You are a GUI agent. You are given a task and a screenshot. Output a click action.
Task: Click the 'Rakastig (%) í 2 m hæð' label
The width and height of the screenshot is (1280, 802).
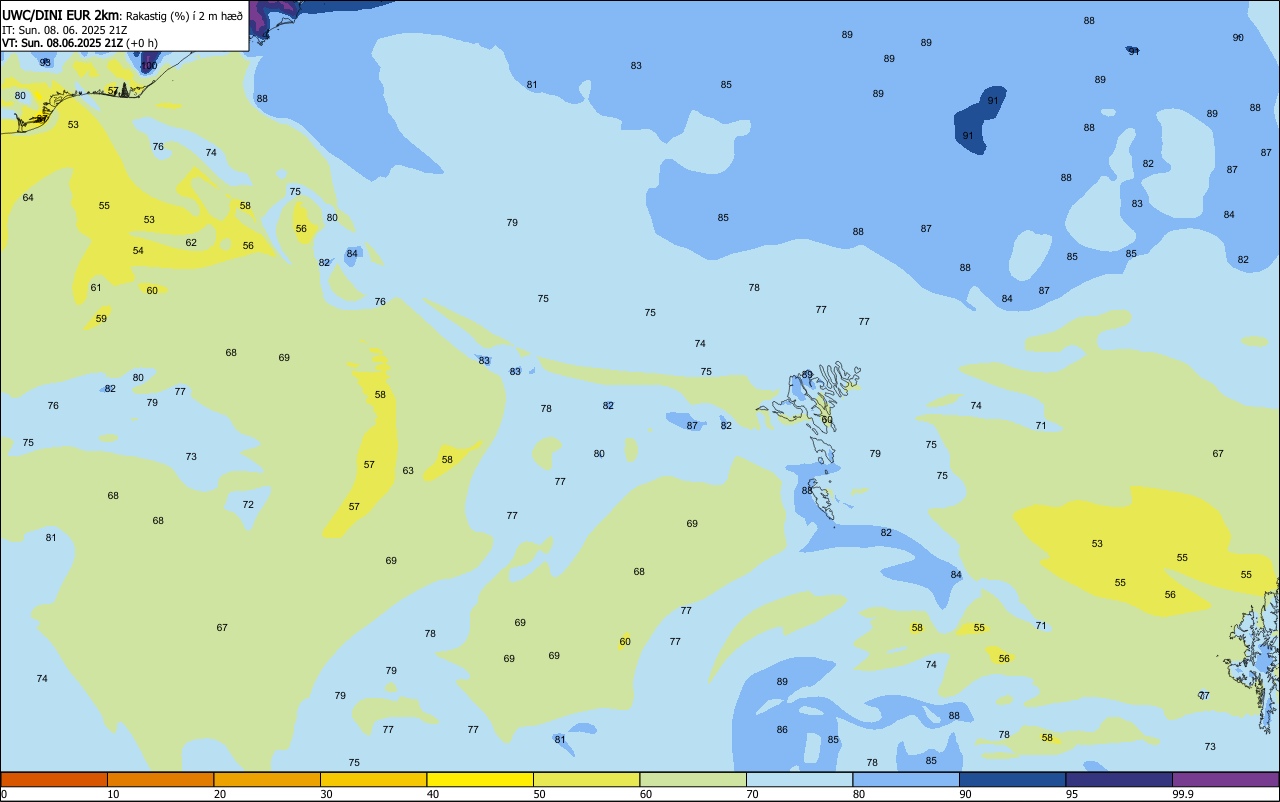coord(184,16)
